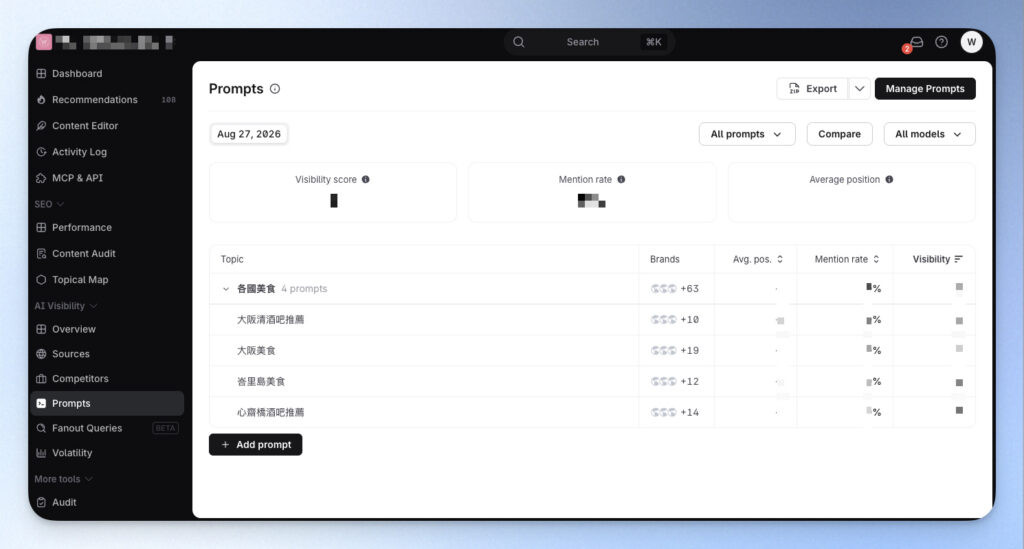Click the BETA badge on Fanout Queries
1024x549 pixels.
165,428
